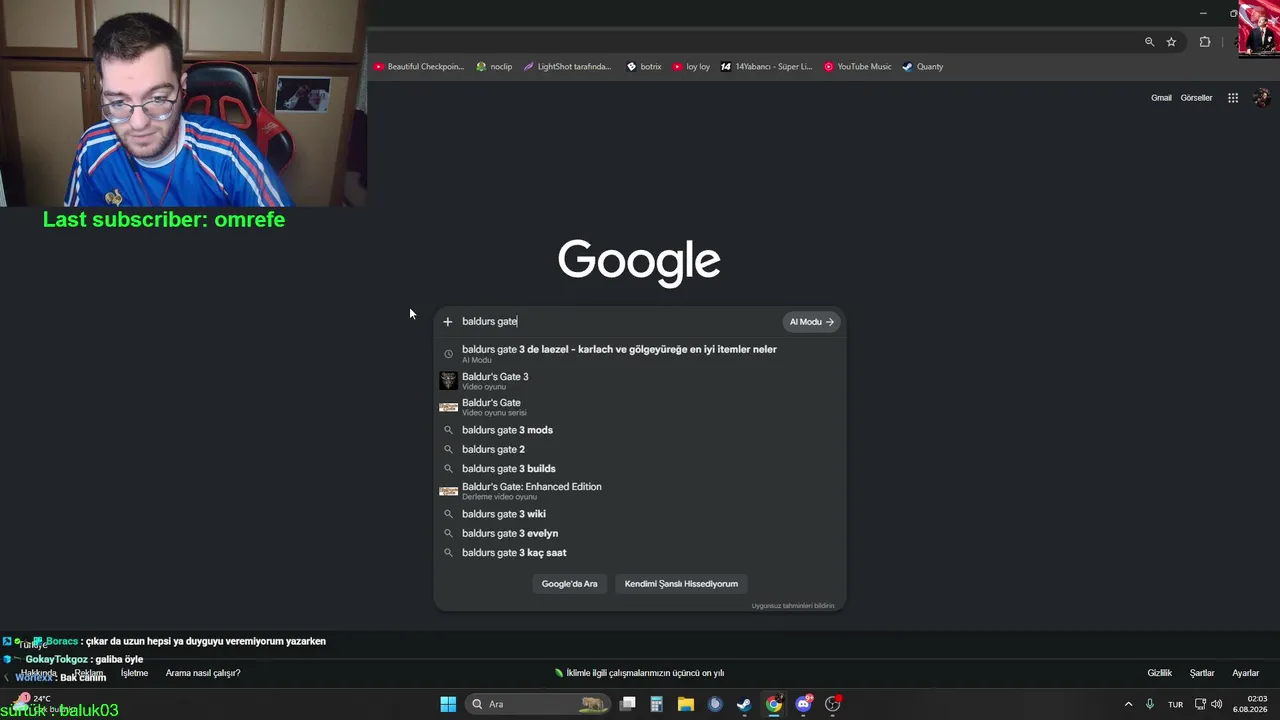Open Task View on the taskbar
1280x720 pixels.
tap(628, 704)
